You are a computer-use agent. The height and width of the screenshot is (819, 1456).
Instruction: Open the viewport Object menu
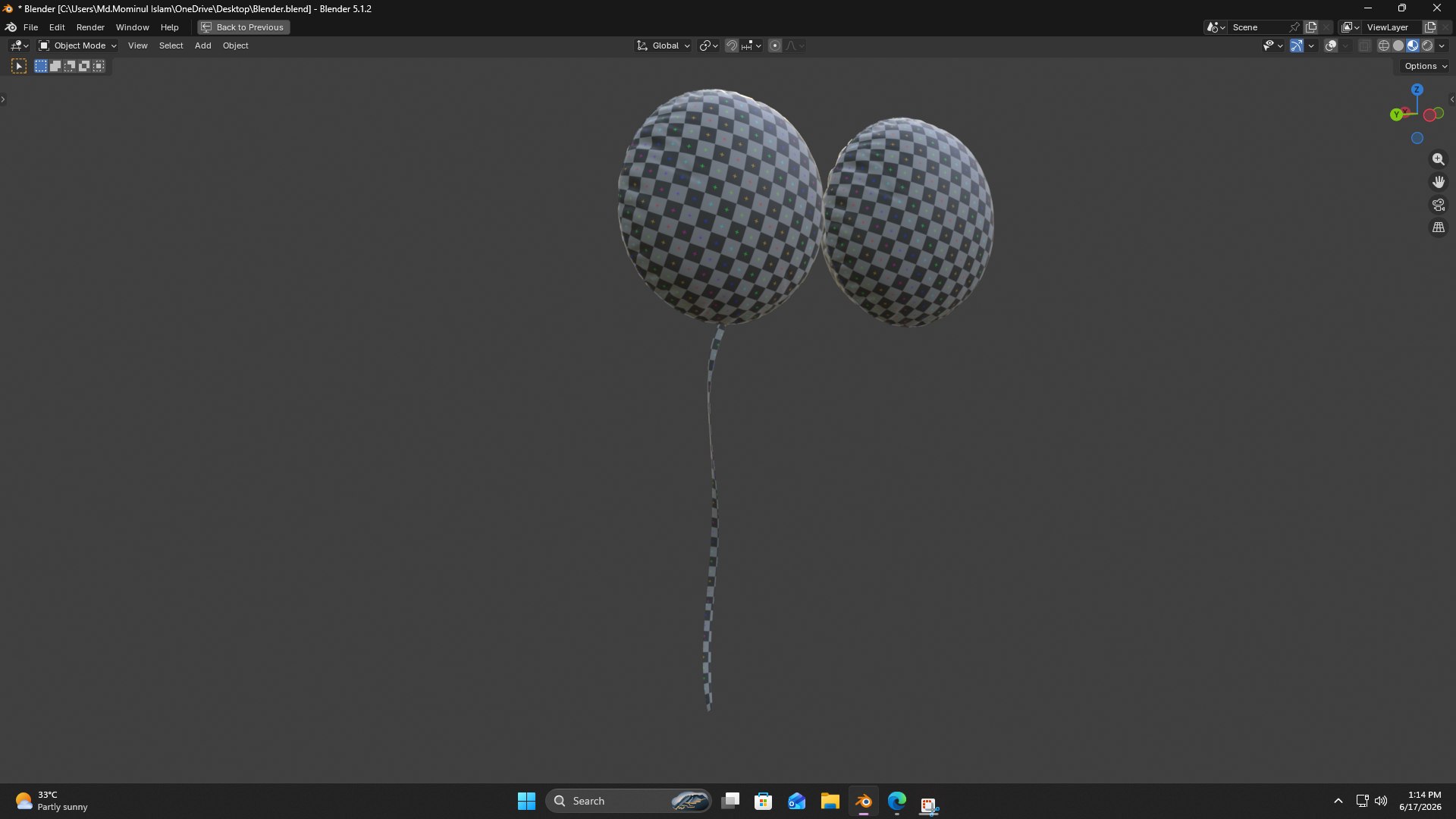click(x=235, y=45)
